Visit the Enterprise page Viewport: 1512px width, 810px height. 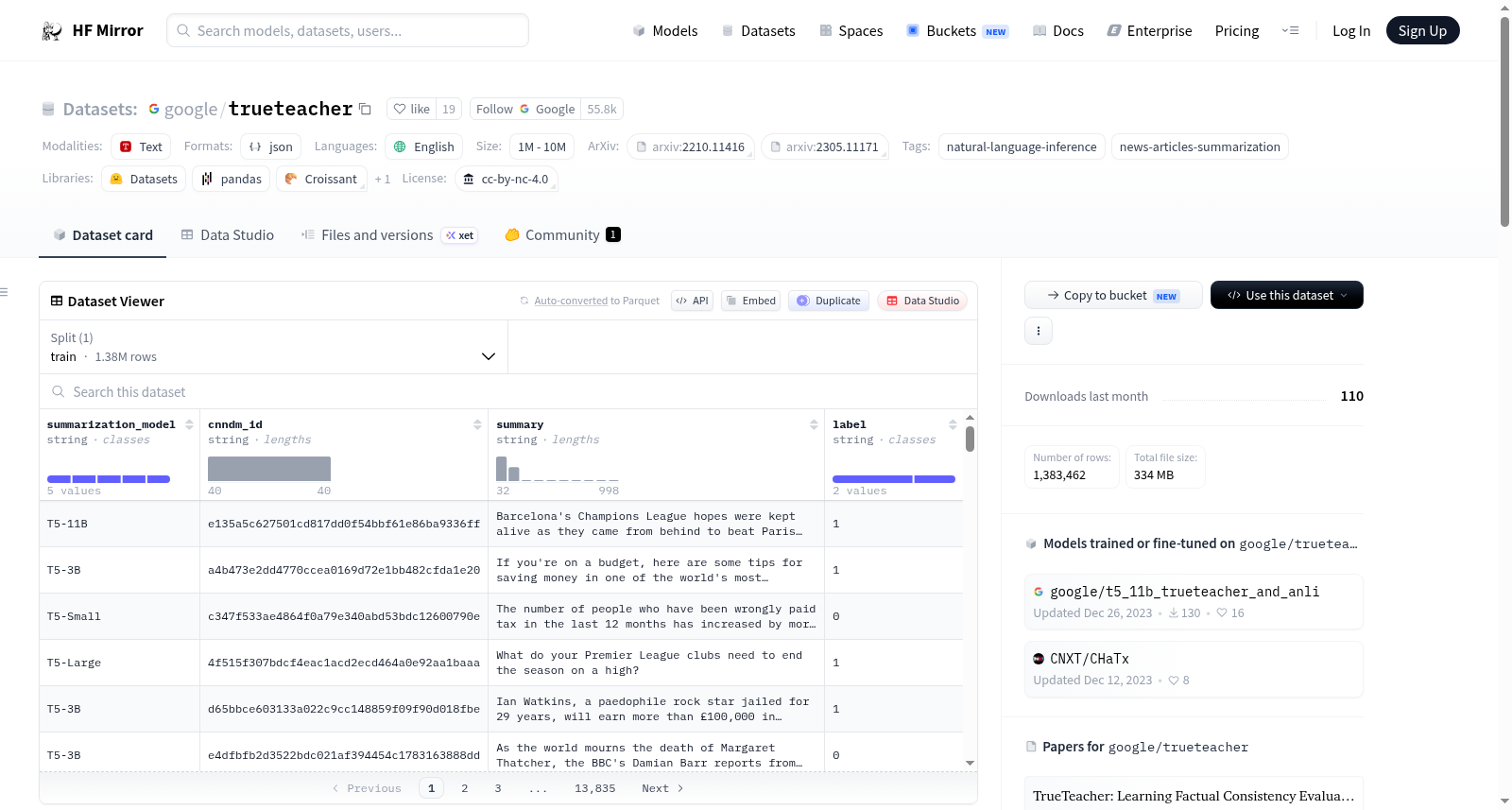tap(1150, 30)
